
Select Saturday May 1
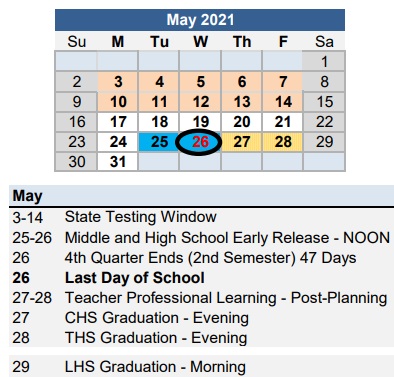pos(324,62)
